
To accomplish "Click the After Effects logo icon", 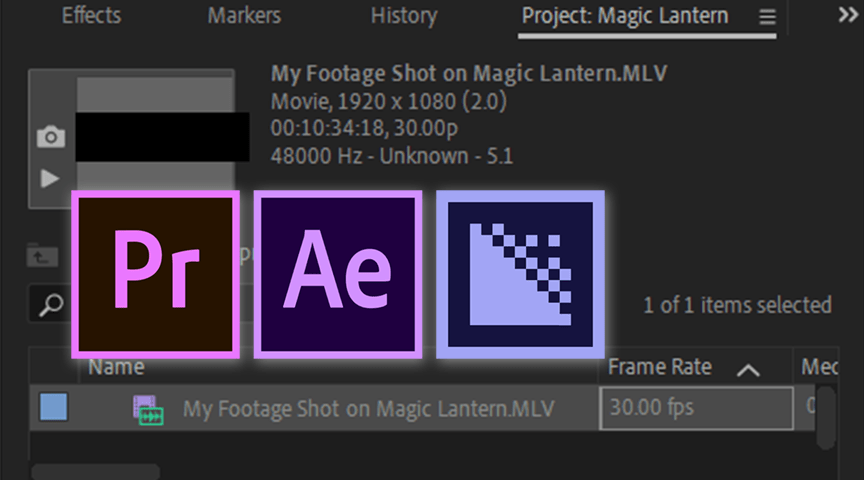I will point(338,274).
